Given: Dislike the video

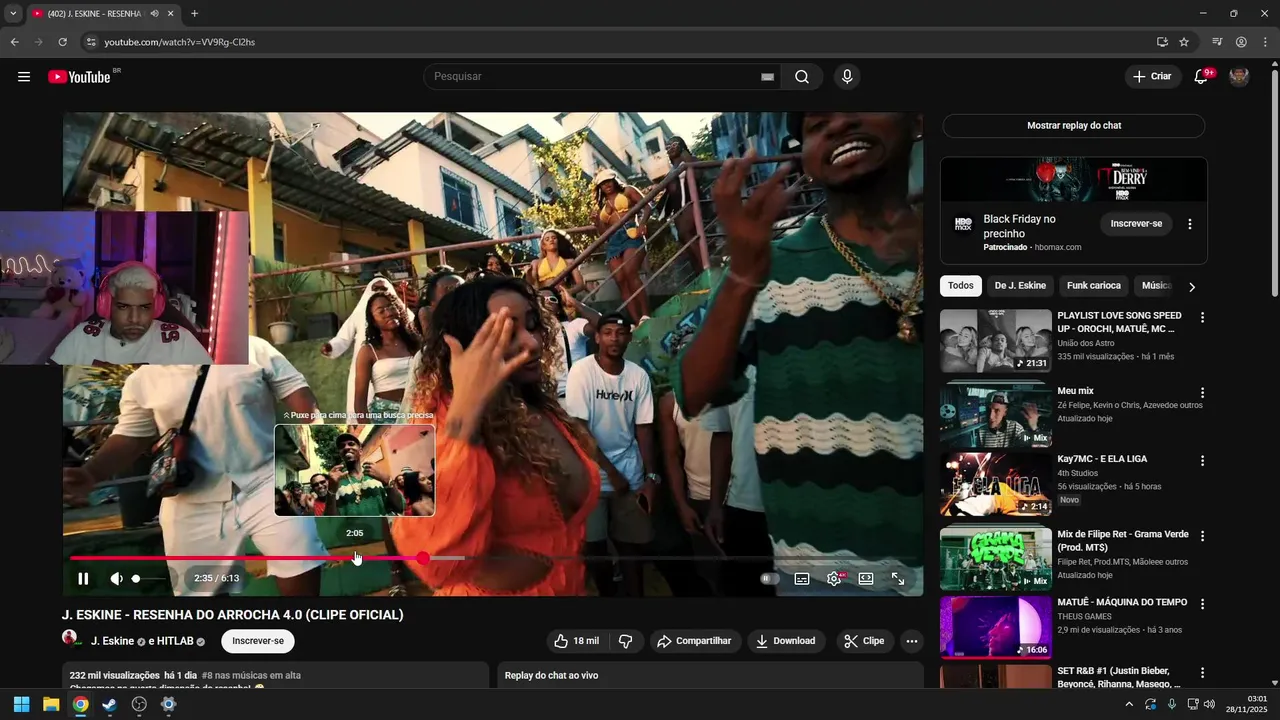Looking at the screenshot, I should click(626, 641).
